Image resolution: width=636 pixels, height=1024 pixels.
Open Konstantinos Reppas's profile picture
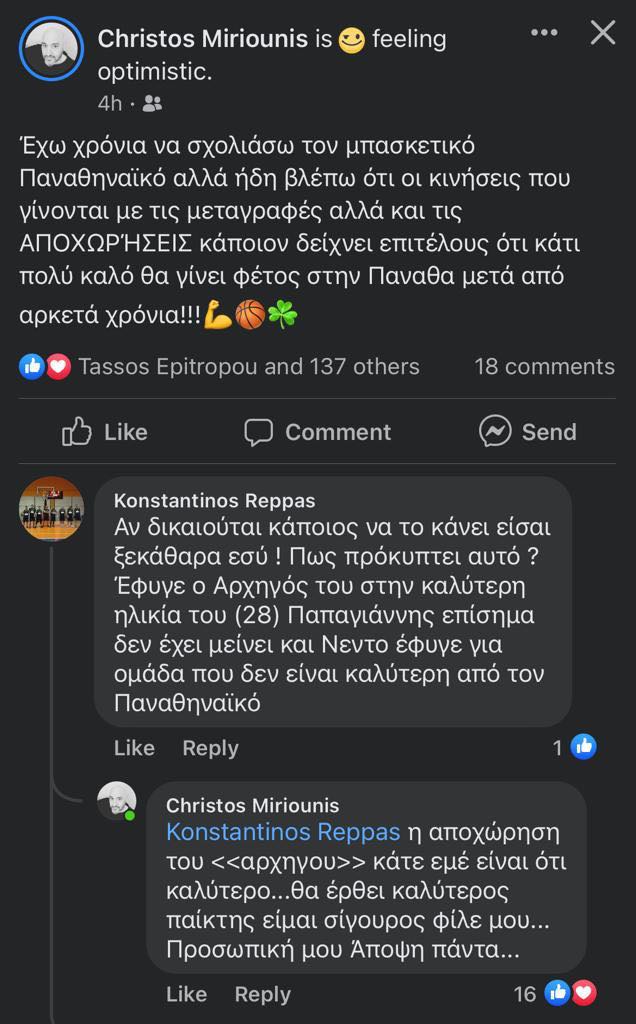click(51, 508)
